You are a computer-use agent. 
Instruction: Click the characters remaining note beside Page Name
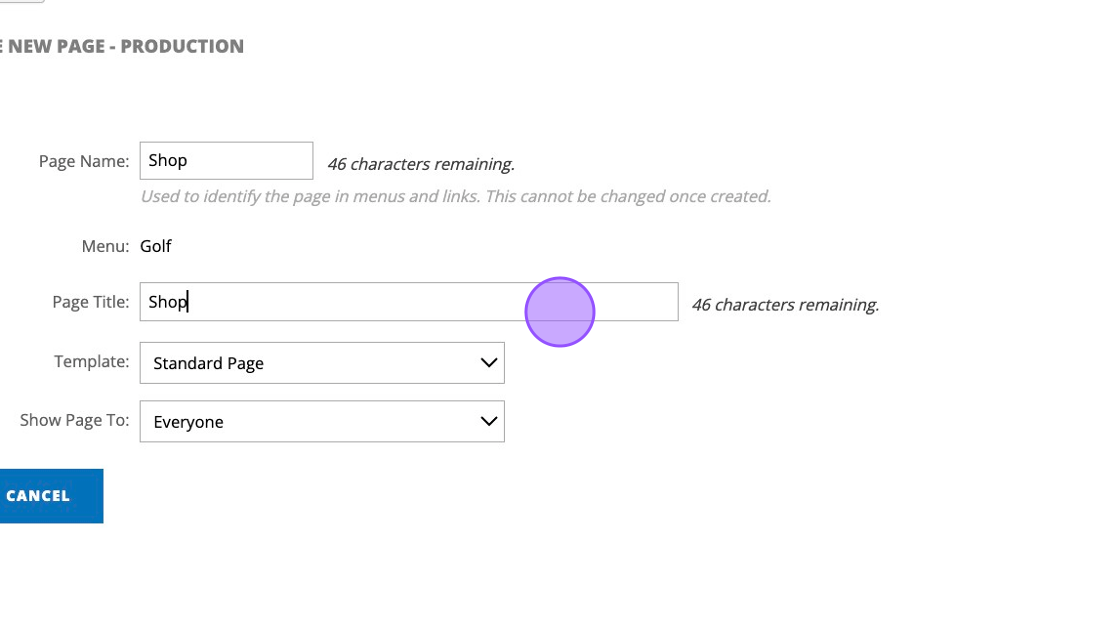click(421, 164)
